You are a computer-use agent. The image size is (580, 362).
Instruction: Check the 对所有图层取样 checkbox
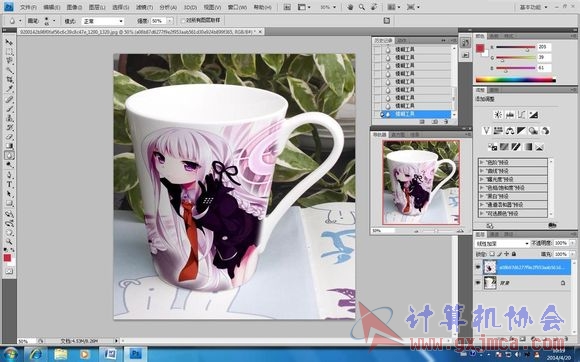183,20
